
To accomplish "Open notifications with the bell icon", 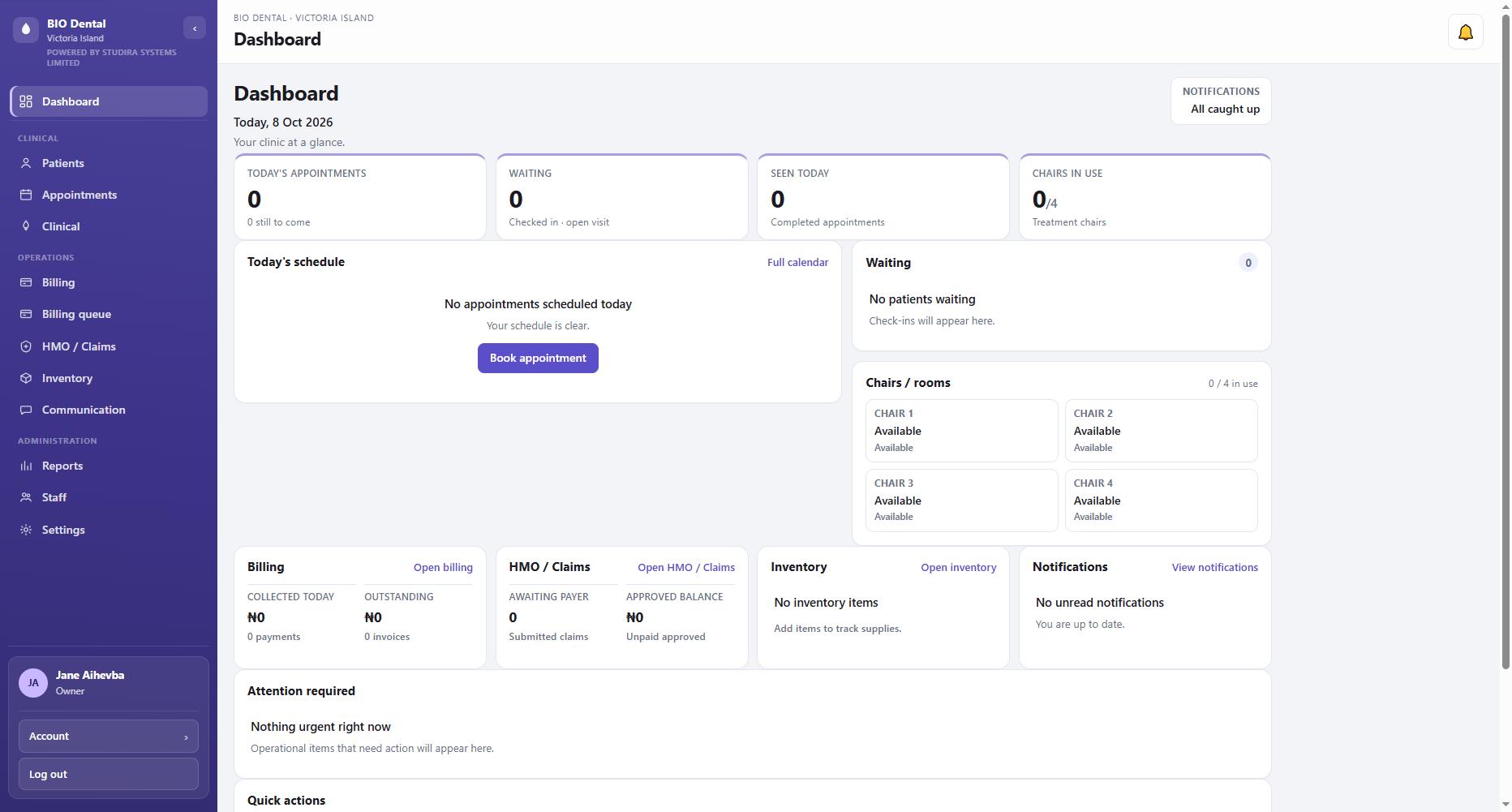I will (1466, 32).
